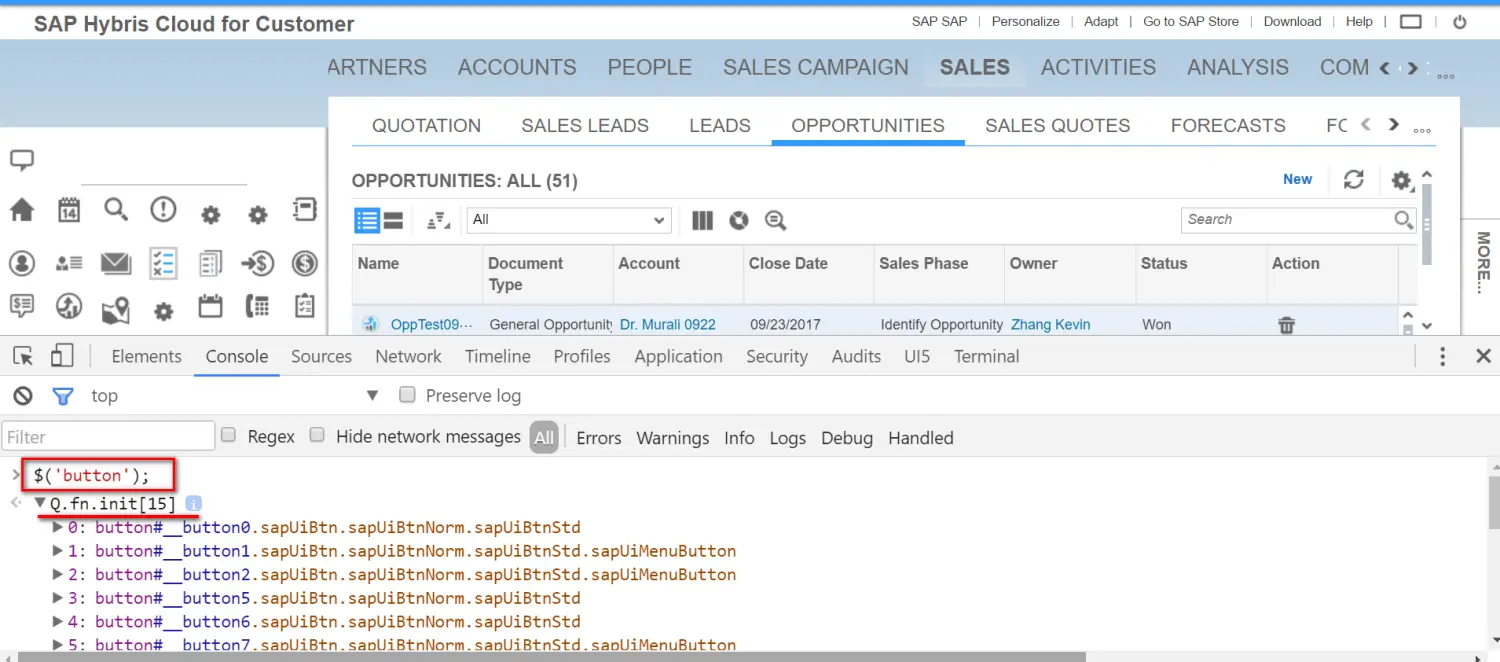The height and width of the screenshot is (662, 1500).
Task: Expand the button#__button5 entry
Action: pos(57,598)
